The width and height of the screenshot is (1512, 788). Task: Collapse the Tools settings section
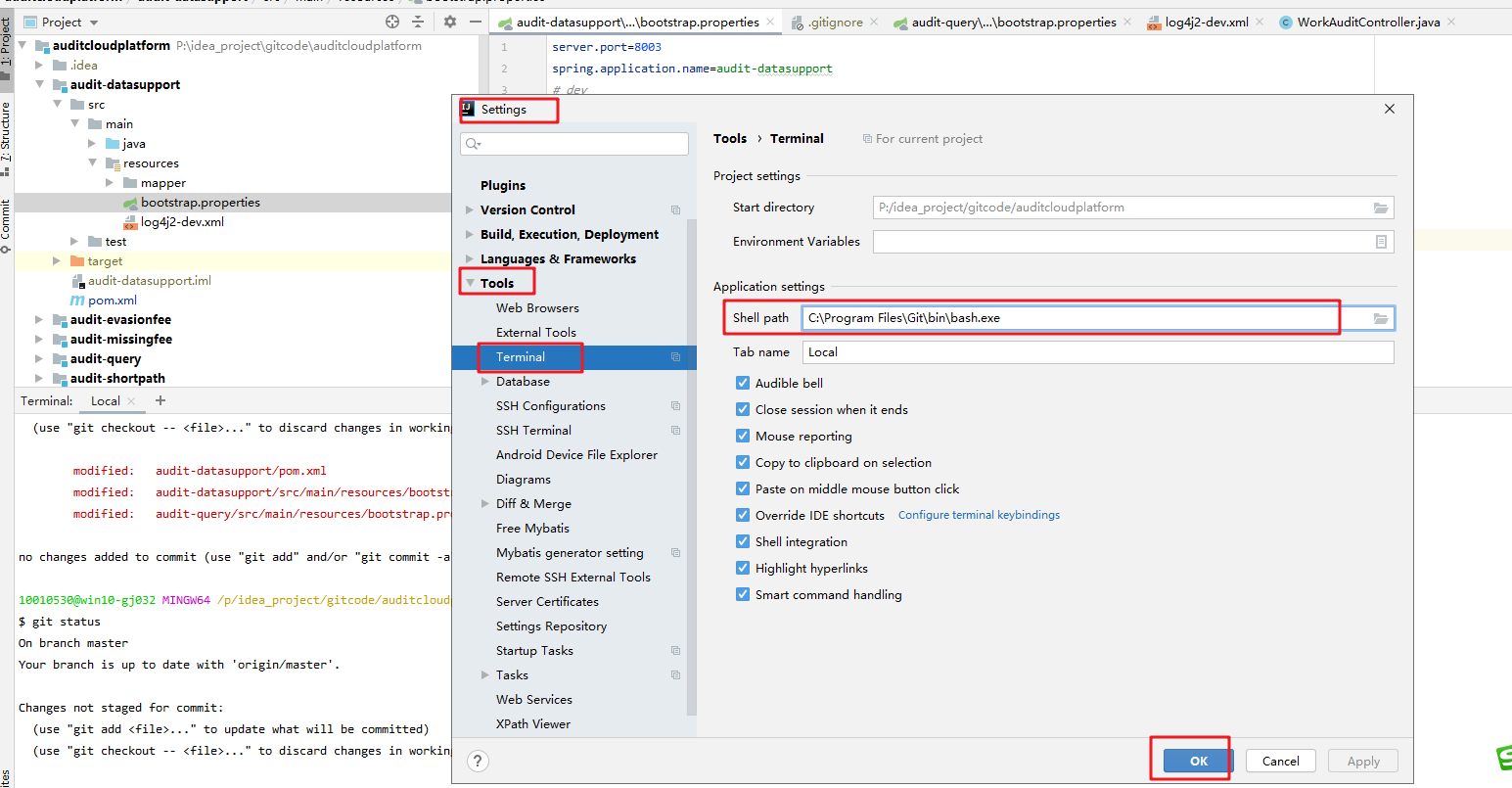[x=470, y=284]
